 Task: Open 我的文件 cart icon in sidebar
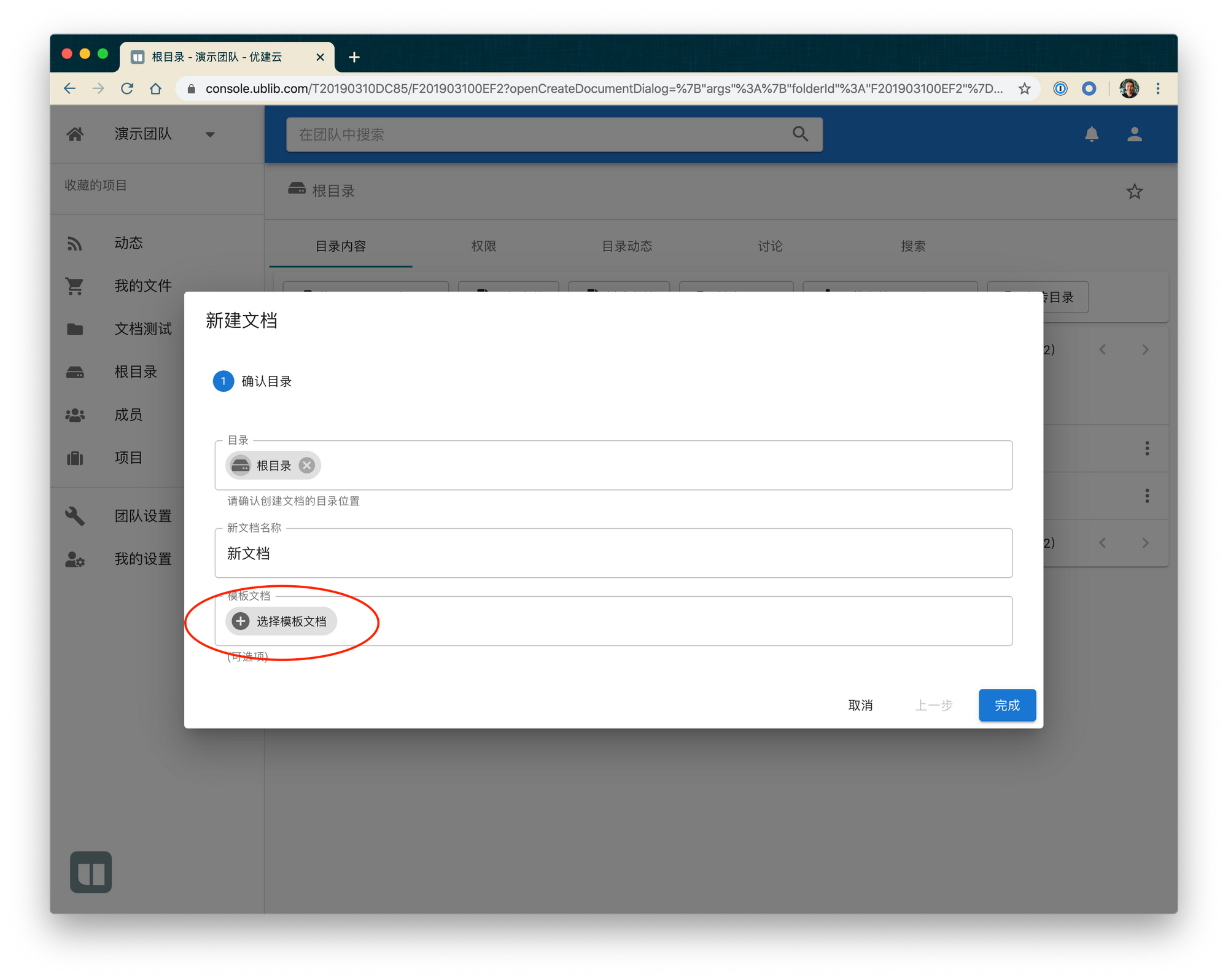point(75,286)
